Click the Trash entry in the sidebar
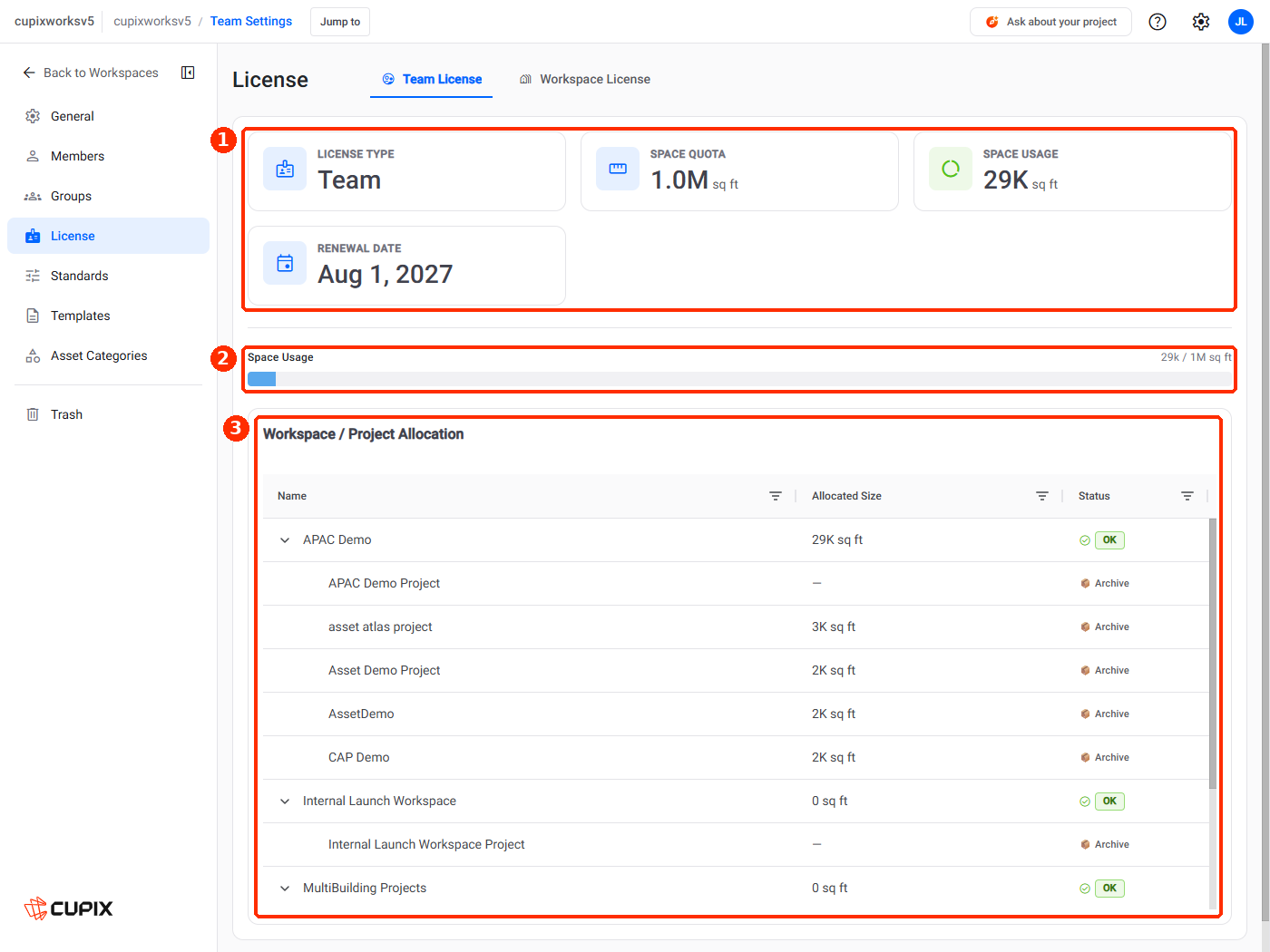Image resolution: width=1270 pixels, height=952 pixels. click(x=108, y=414)
